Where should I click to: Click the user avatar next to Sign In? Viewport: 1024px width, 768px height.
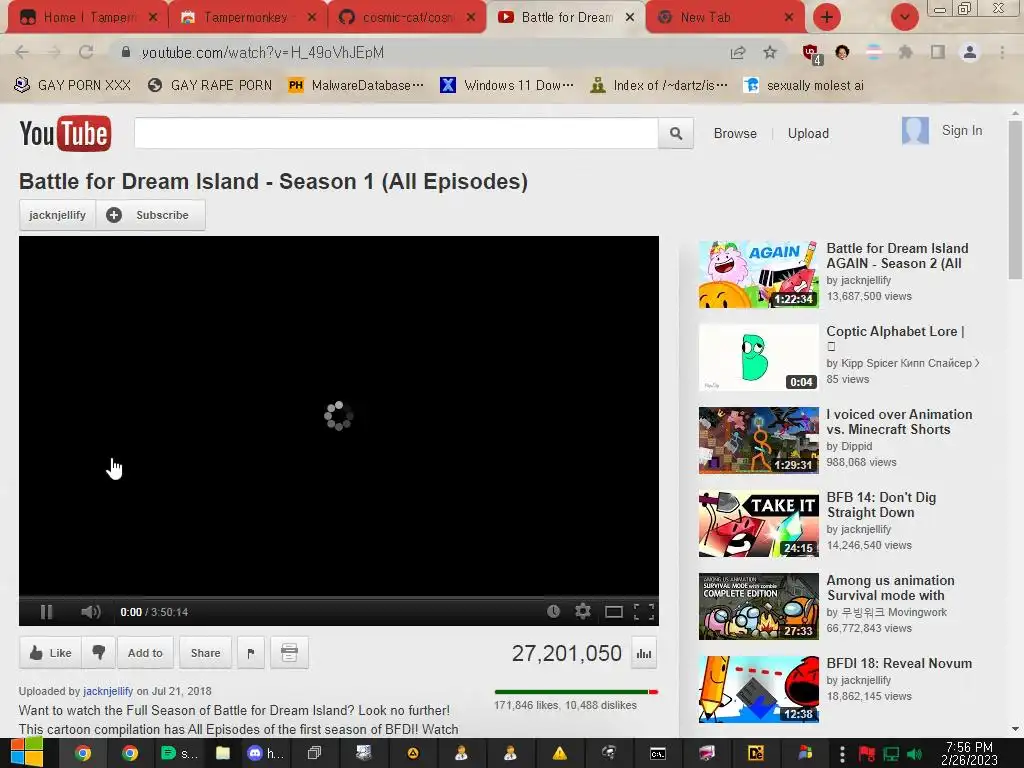[915, 131]
